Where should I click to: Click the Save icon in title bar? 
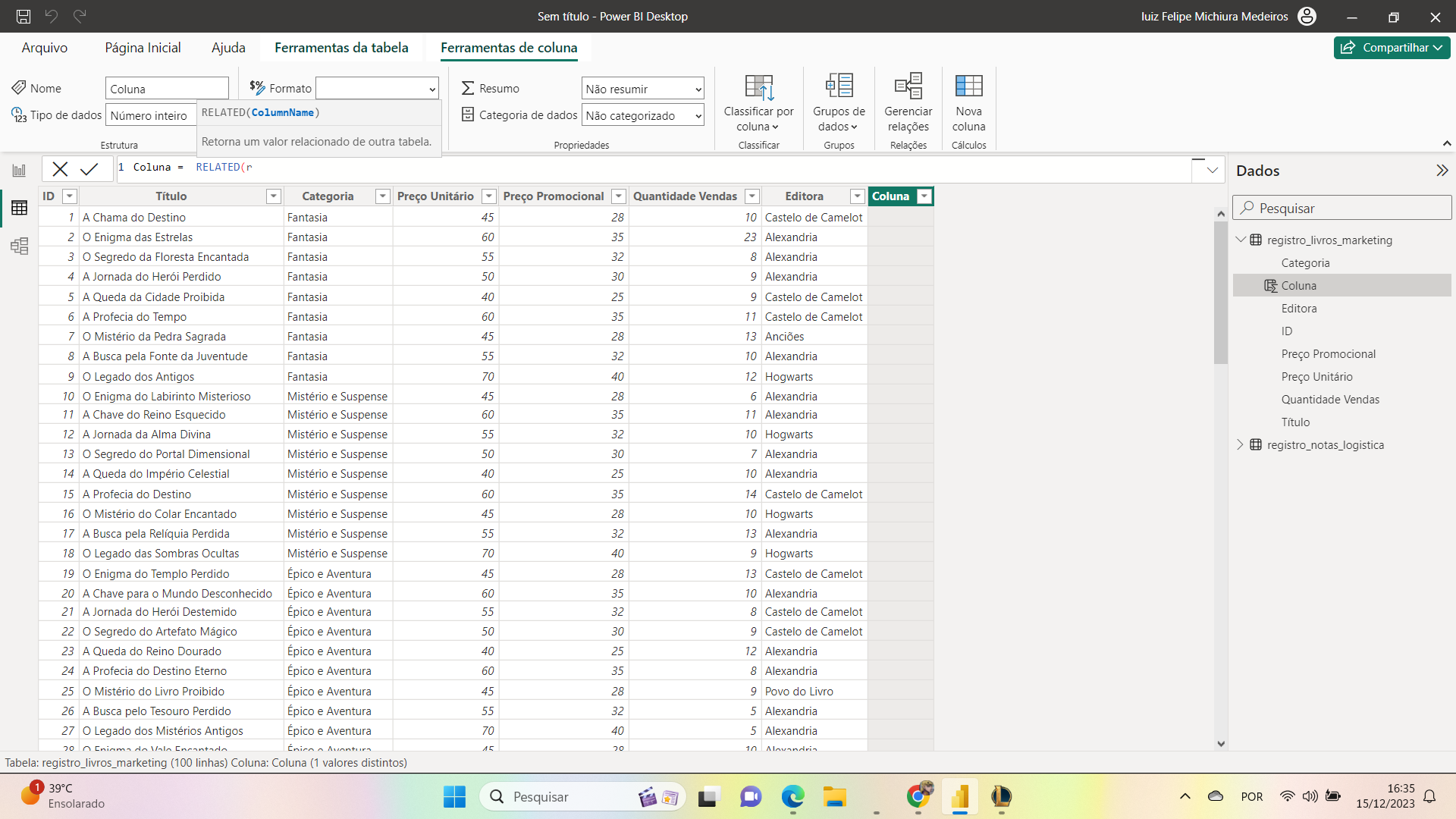click(24, 16)
